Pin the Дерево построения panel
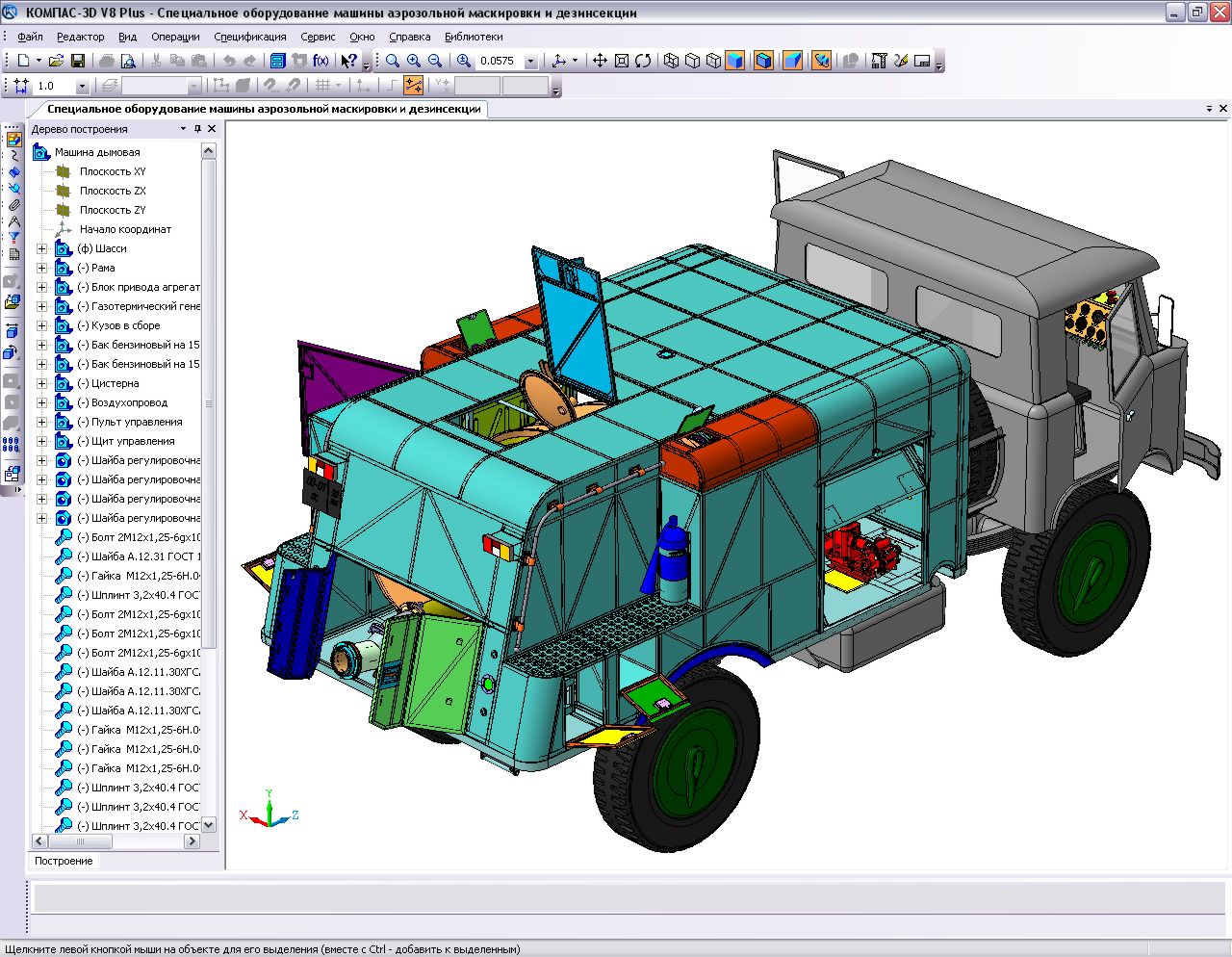Viewport: 1232px width, 957px height. pos(198,129)
